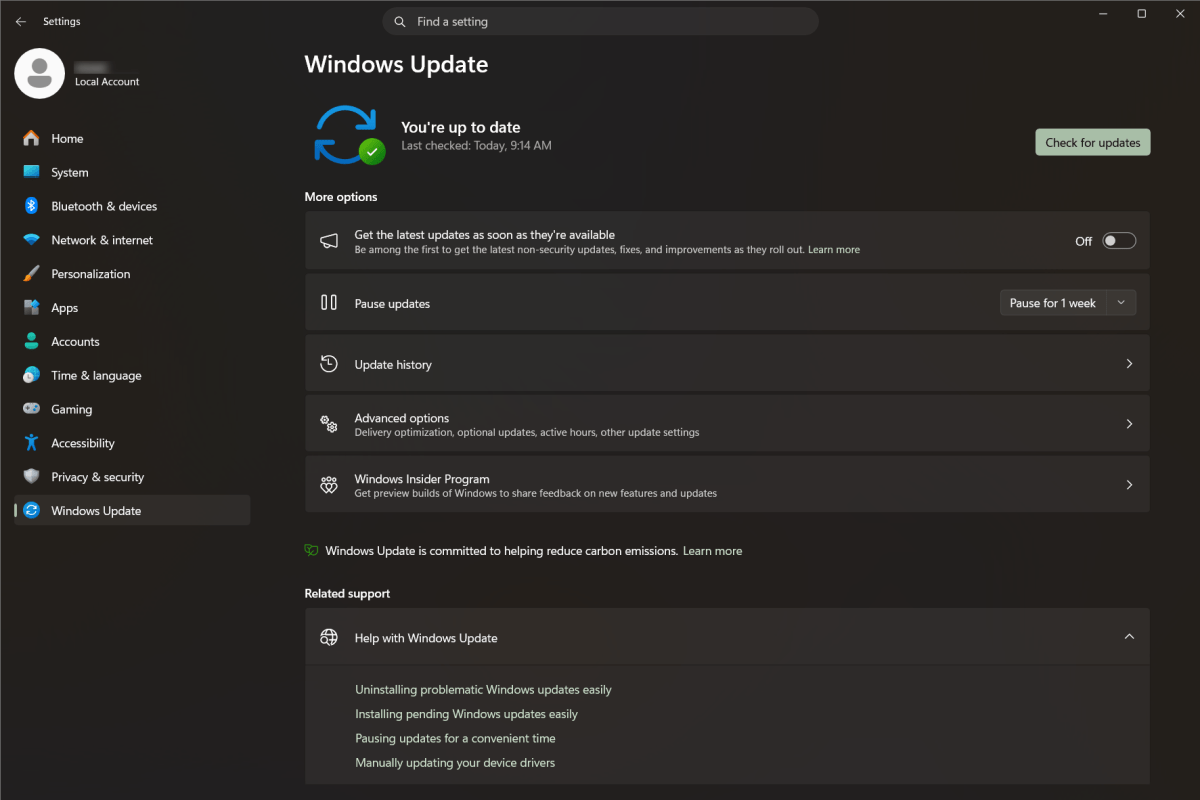Click the Network wifi icon
1200x800 pixels.
(31, 240)
